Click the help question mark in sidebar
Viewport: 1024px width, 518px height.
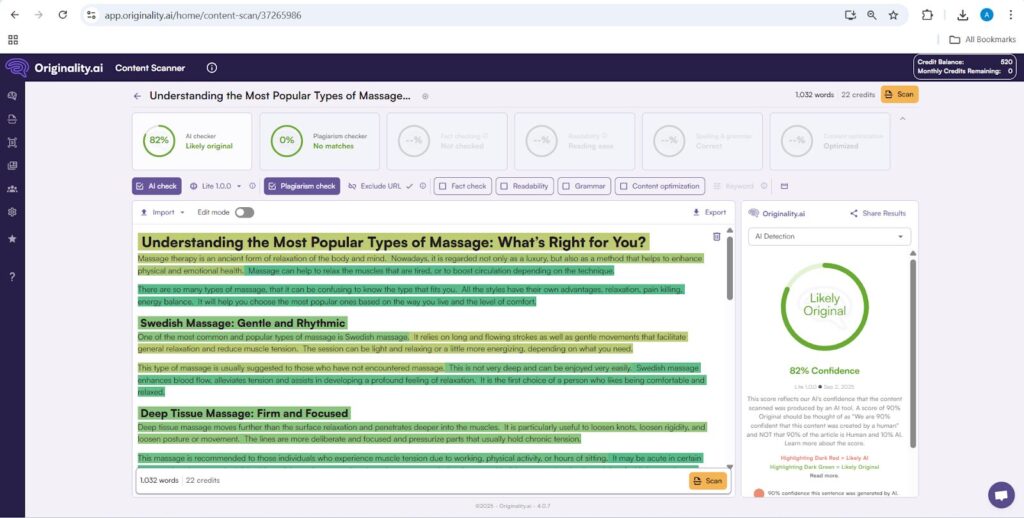point(12,276)
